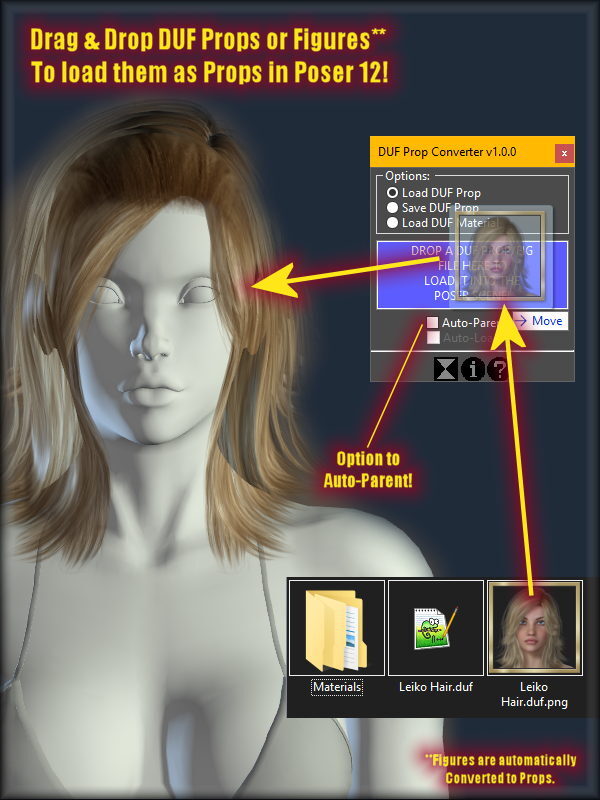Click the Options group label
Viewport: 600px width, 800px height.
click(407, 176)
